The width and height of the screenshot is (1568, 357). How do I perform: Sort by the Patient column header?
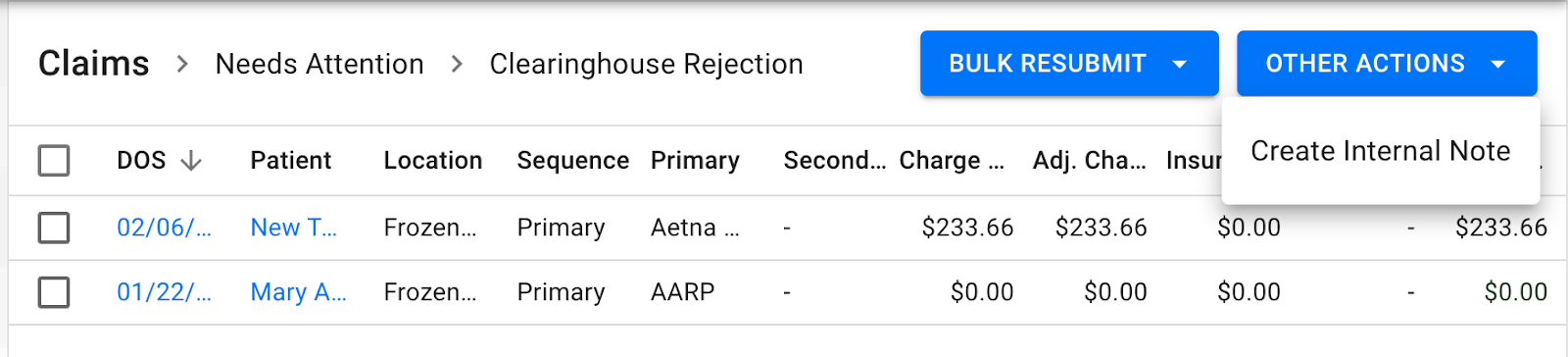[x=291, y=160]
